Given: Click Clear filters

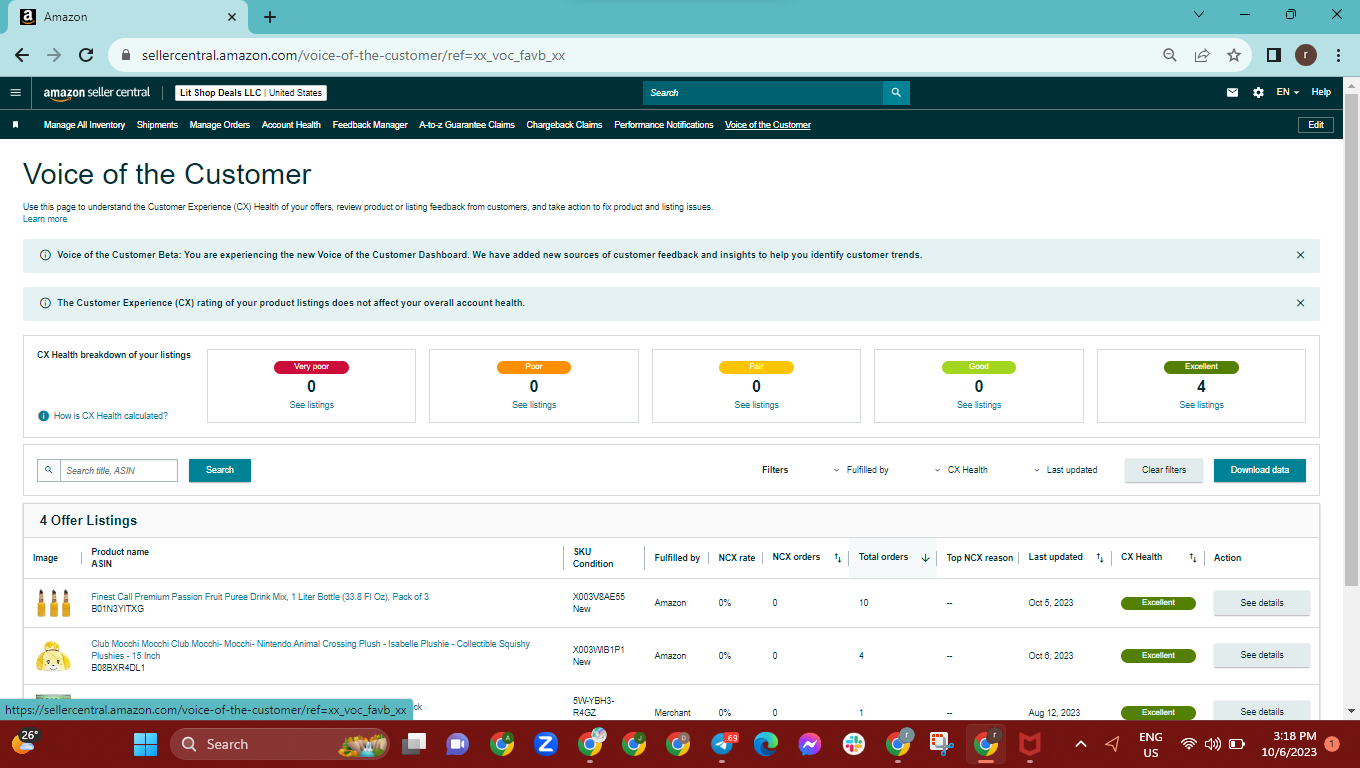Looking at the screenshot, I should [1164, 470].
